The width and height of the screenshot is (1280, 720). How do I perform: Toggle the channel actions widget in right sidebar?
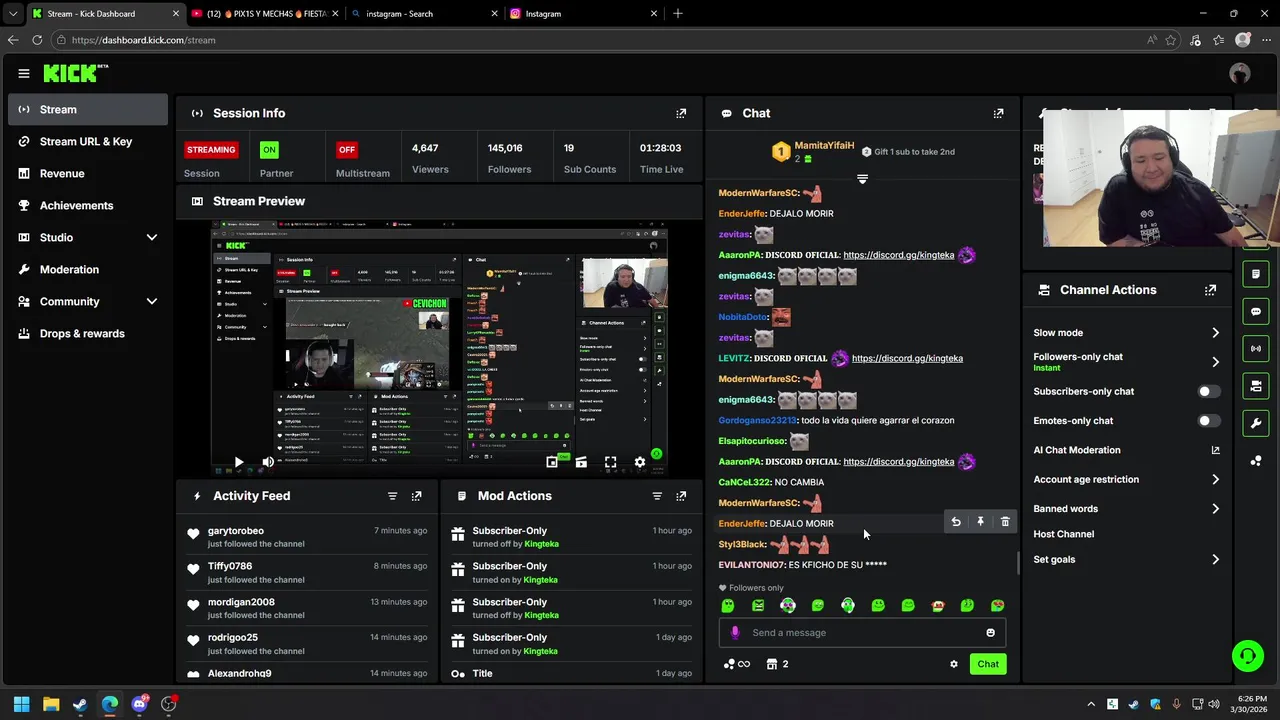(1256, 386)
